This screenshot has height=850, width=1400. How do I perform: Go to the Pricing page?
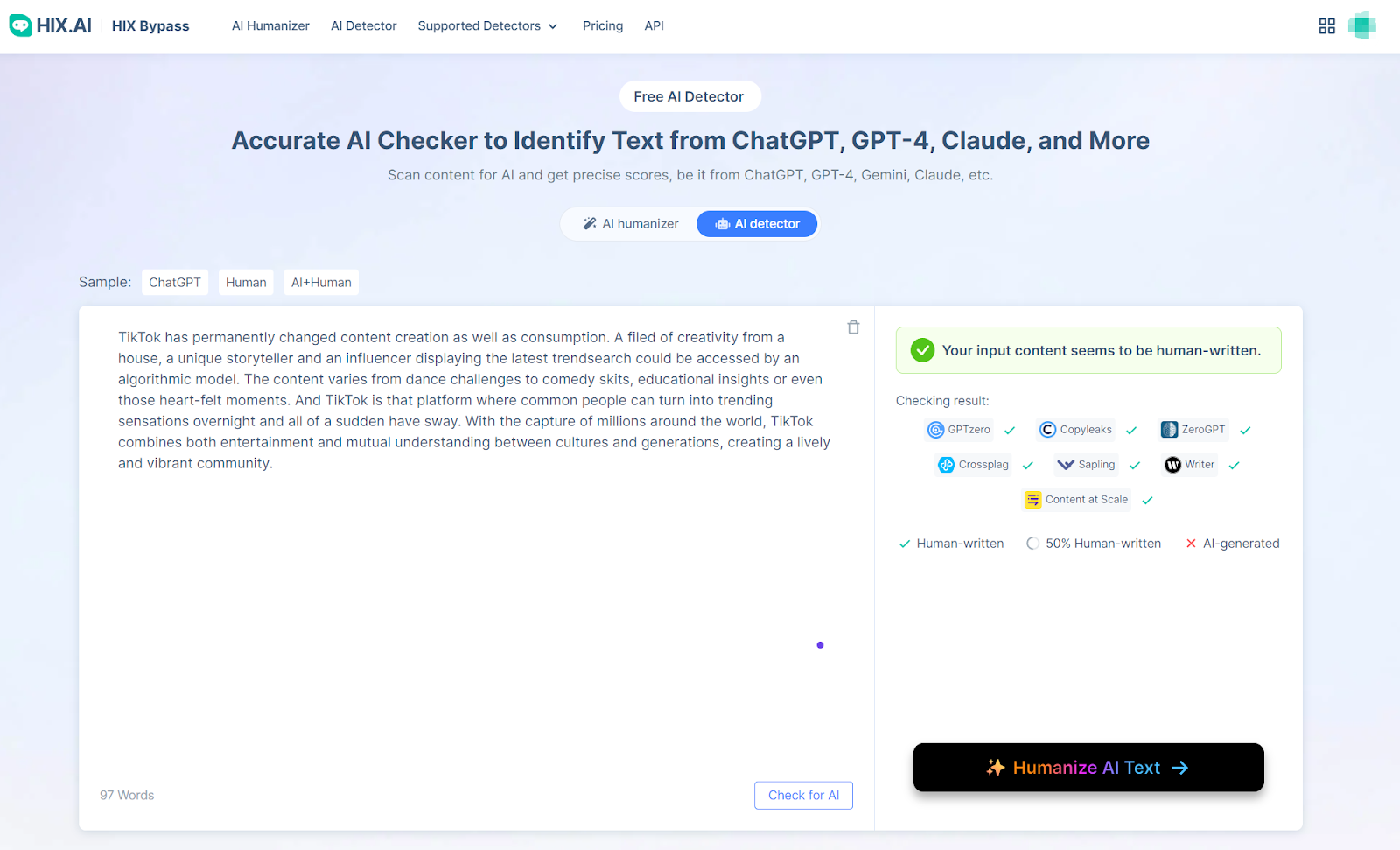point(603,25)
